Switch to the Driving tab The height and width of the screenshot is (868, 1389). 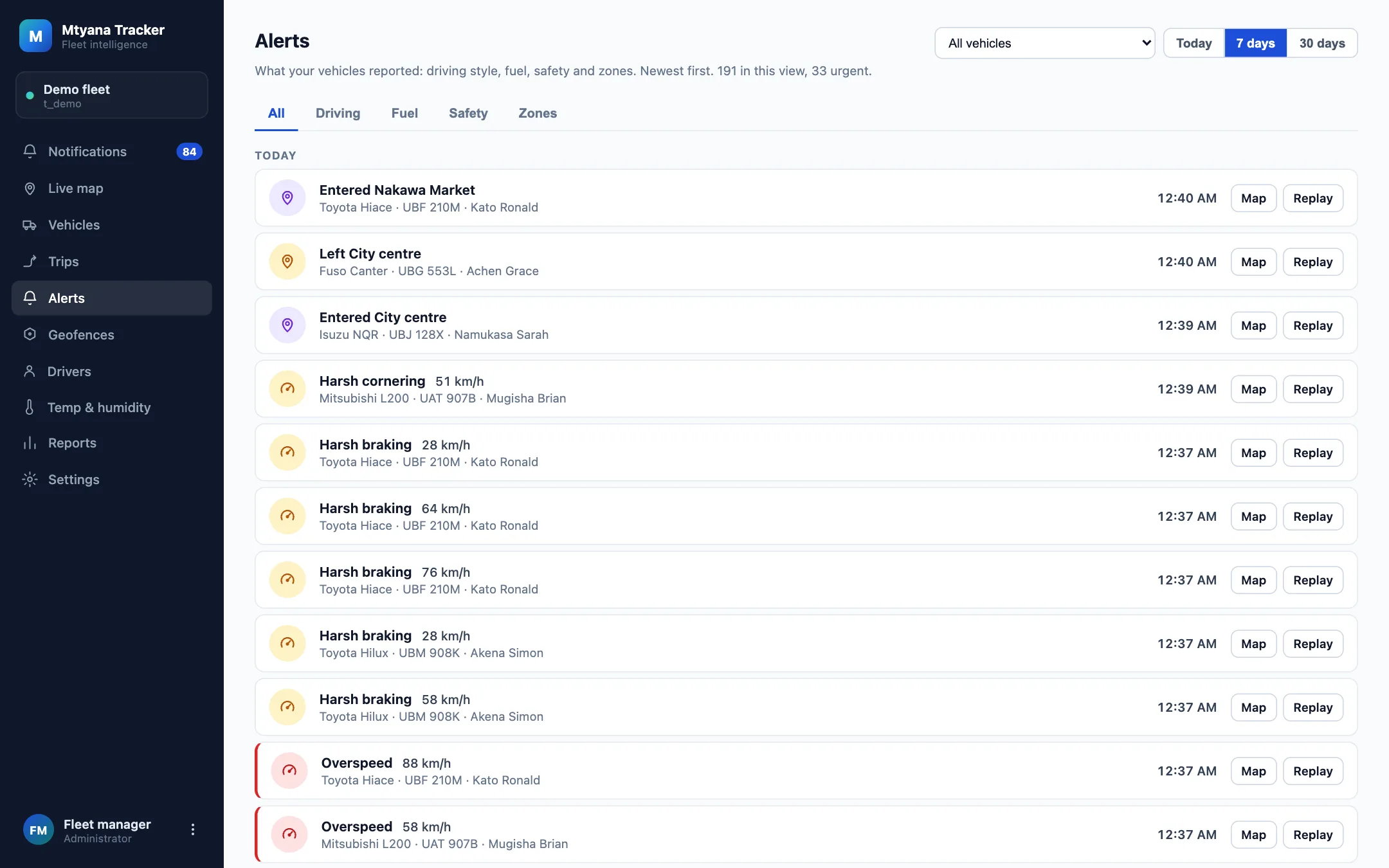pyautogui.click(x=338, y=113)
